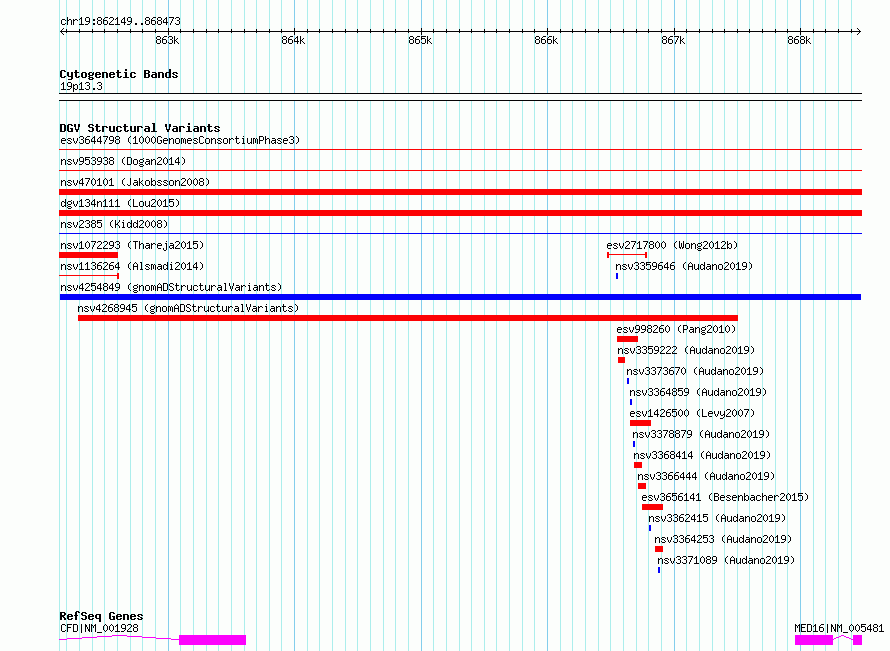Click the 866k ruler mark
This screenshot has width=890, height=651.
coord(546,40)
